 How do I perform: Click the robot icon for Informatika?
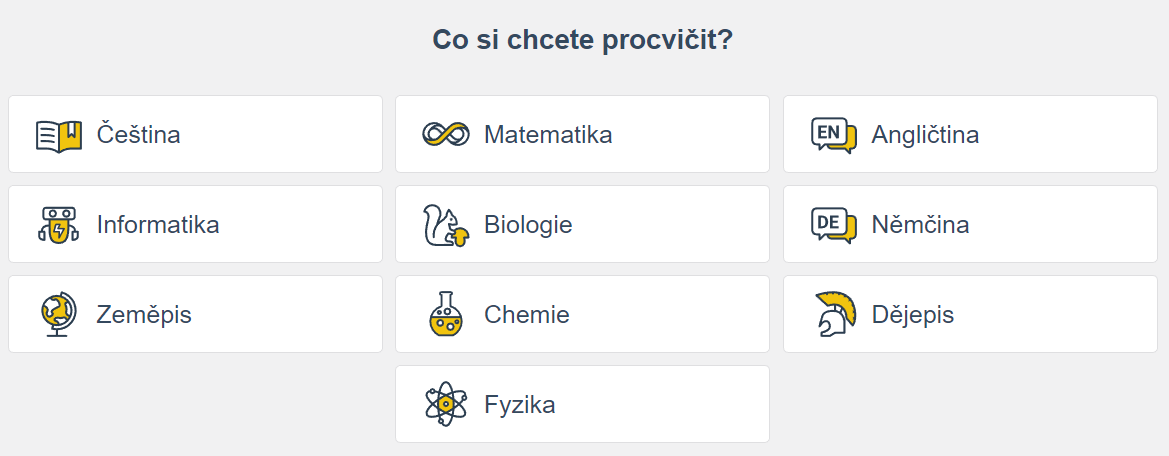tap(58, 225)
